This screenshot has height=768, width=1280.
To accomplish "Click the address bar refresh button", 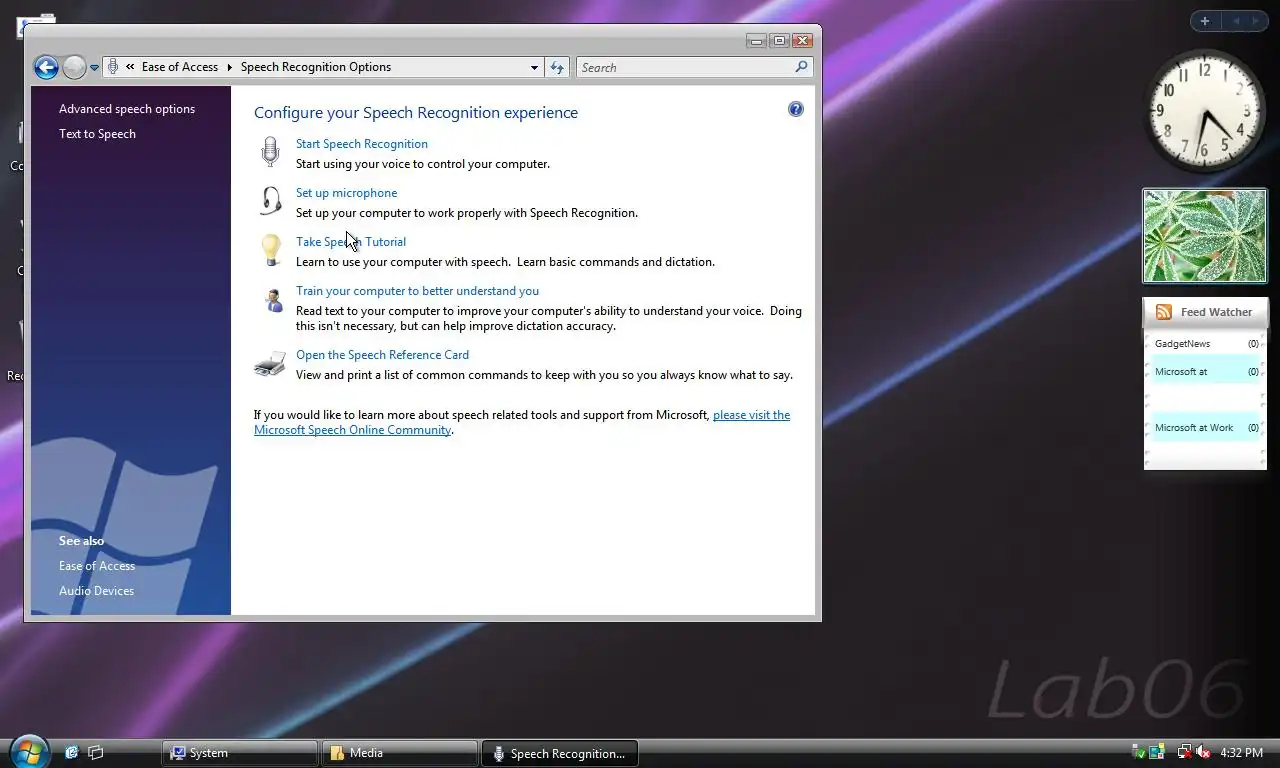I will 557,67.
